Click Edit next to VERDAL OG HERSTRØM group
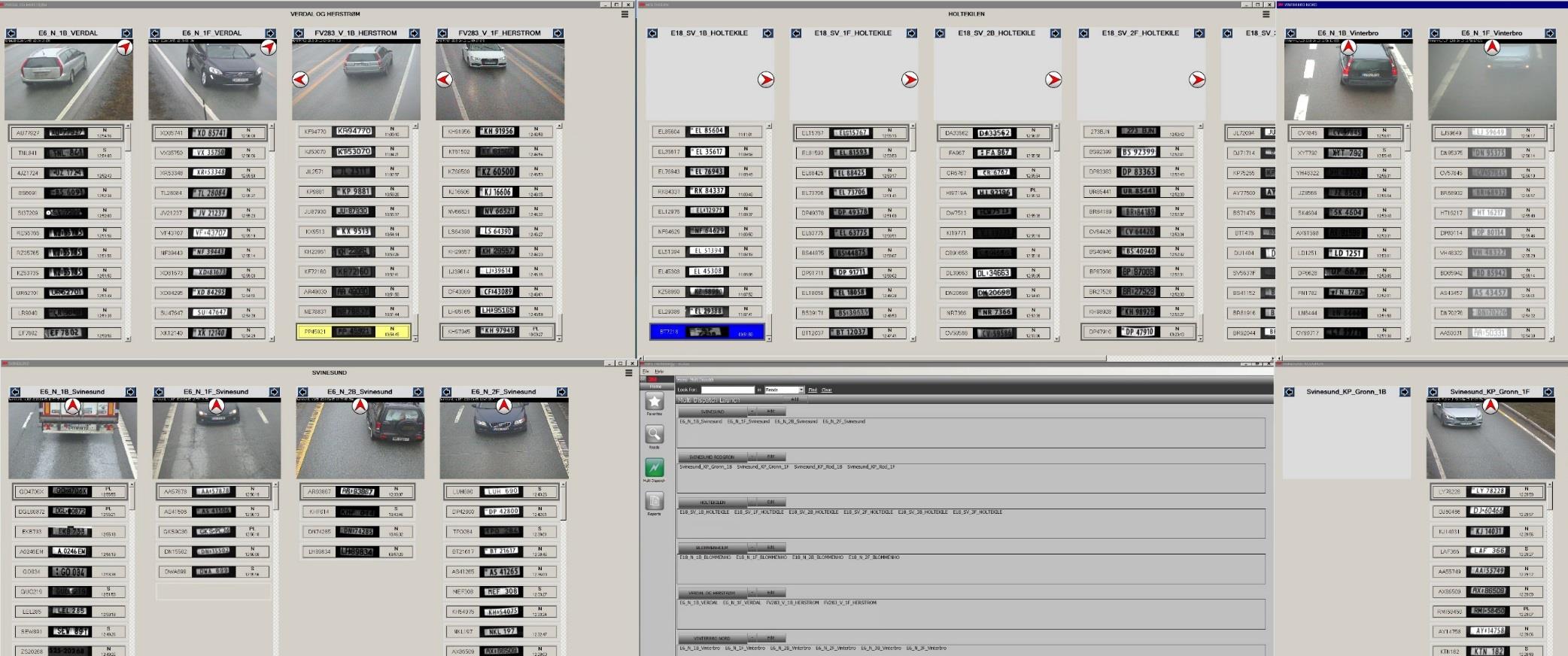Screen dimensions: 1568x656 (x=771, y=593)
